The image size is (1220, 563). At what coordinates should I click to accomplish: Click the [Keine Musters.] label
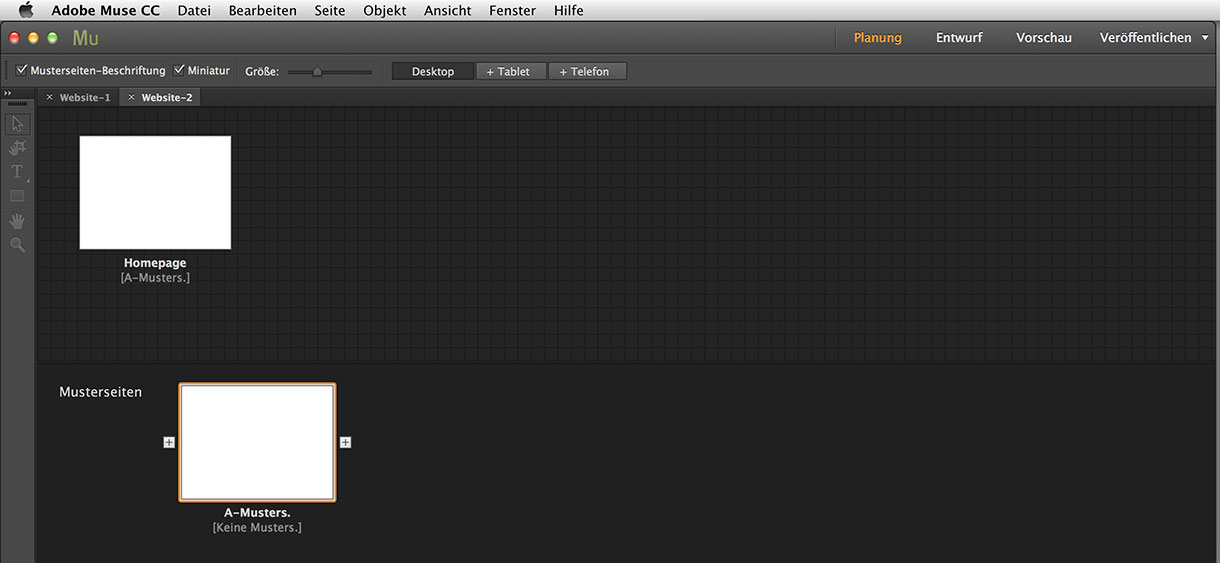click(257, 527)
